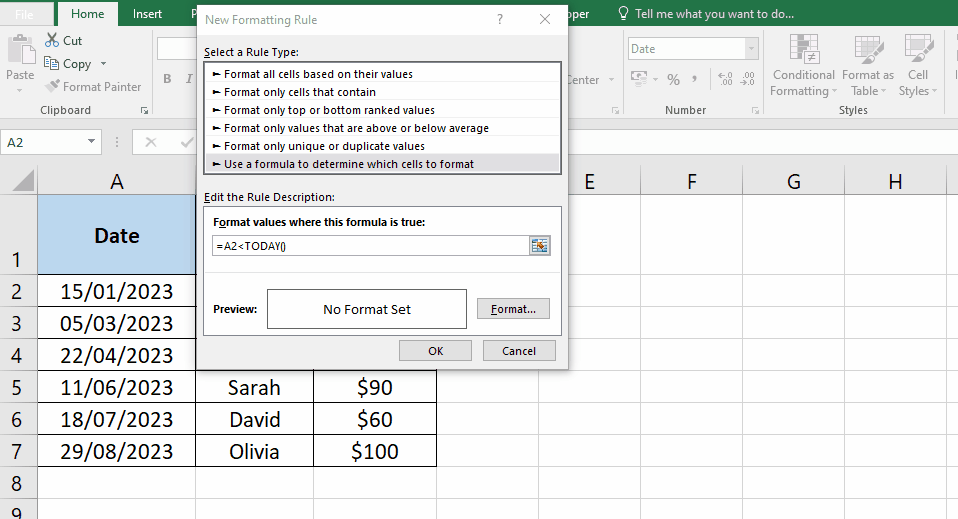Click the 'No Format Set' preview box
Screen dimensions: 958x519
pos(367,309)
